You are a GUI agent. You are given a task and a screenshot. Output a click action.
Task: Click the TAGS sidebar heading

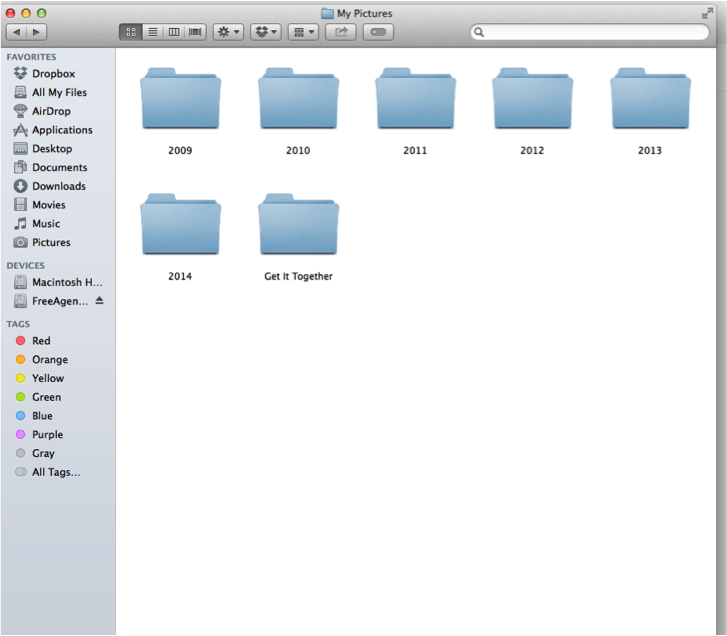click(18, 324)
